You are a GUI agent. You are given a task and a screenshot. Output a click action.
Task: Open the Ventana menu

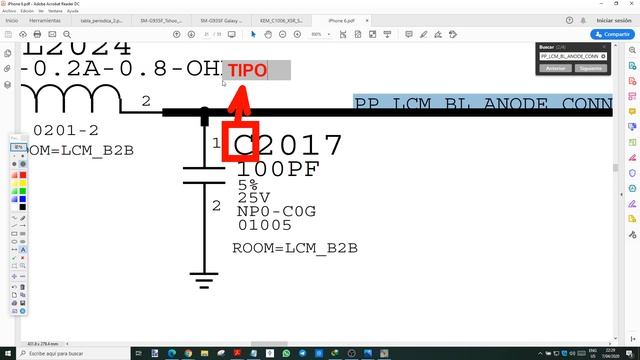tap(55, 11)
